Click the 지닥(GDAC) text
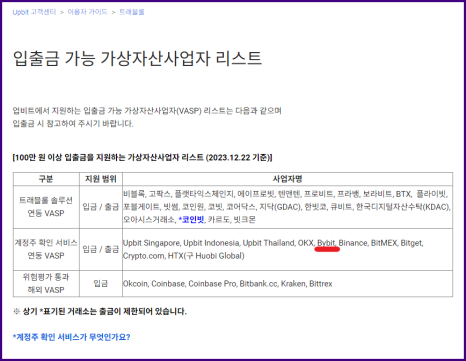This screenshot has width=466, height=361. point(280,207)
